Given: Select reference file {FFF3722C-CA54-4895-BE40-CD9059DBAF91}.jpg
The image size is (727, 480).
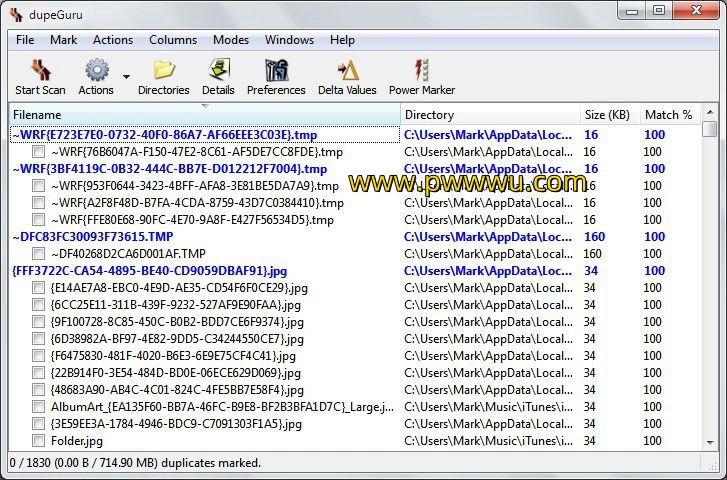Looking at the screenshot, I should click(149, 271).
